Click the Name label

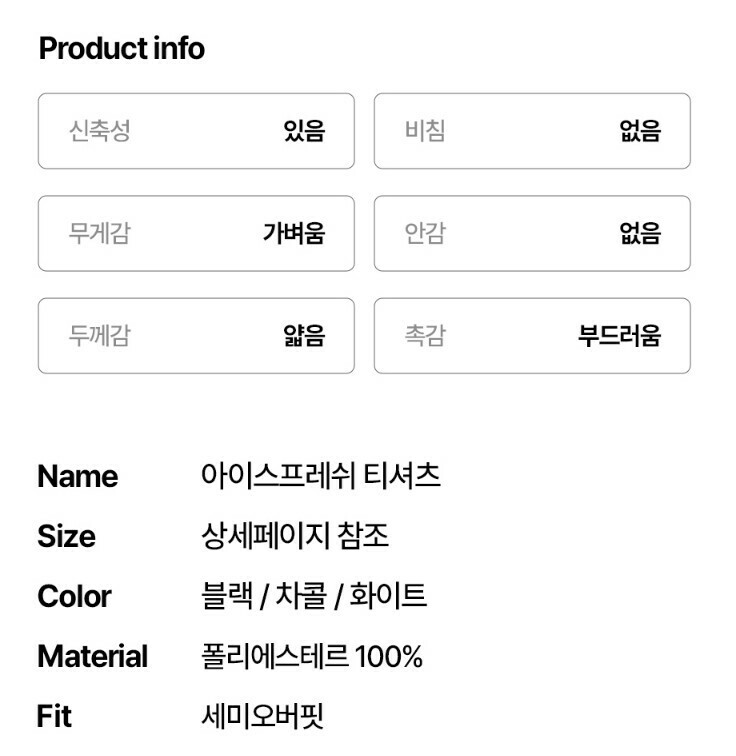[77, 477]
